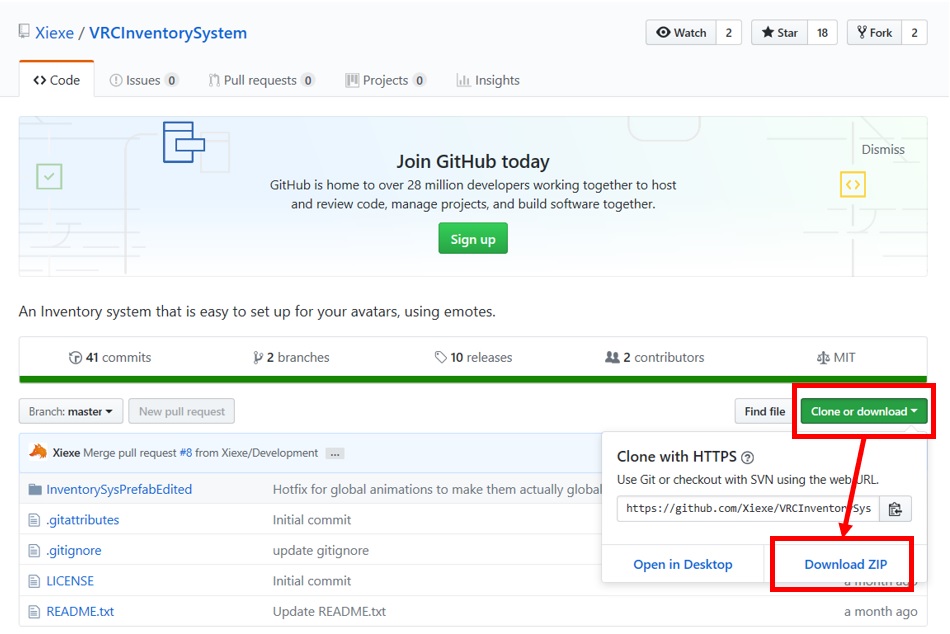This screenshot has width=950, height=634.
Task: Click the MIT license link
Action: tap(836, 357)
